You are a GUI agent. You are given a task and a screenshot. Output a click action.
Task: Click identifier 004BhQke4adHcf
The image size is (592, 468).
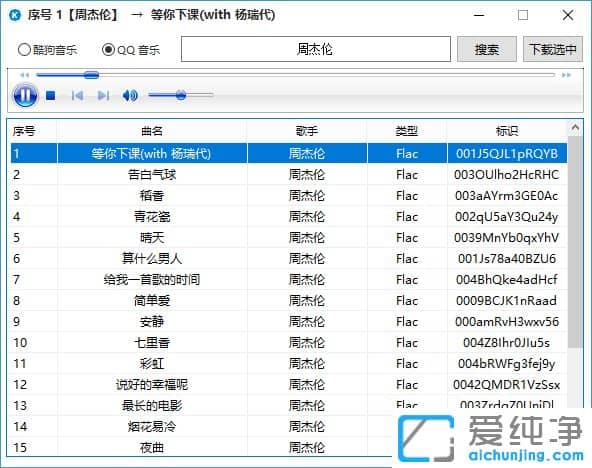tap(507, 280)
